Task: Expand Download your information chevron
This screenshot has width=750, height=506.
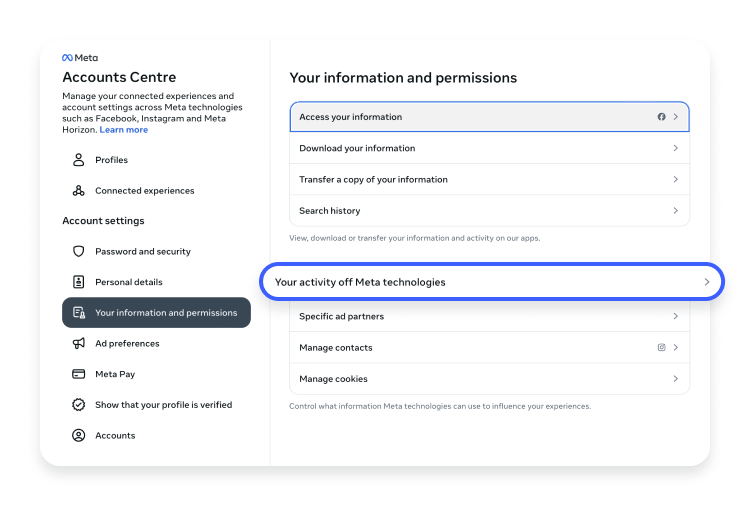Action: (675, 148)
